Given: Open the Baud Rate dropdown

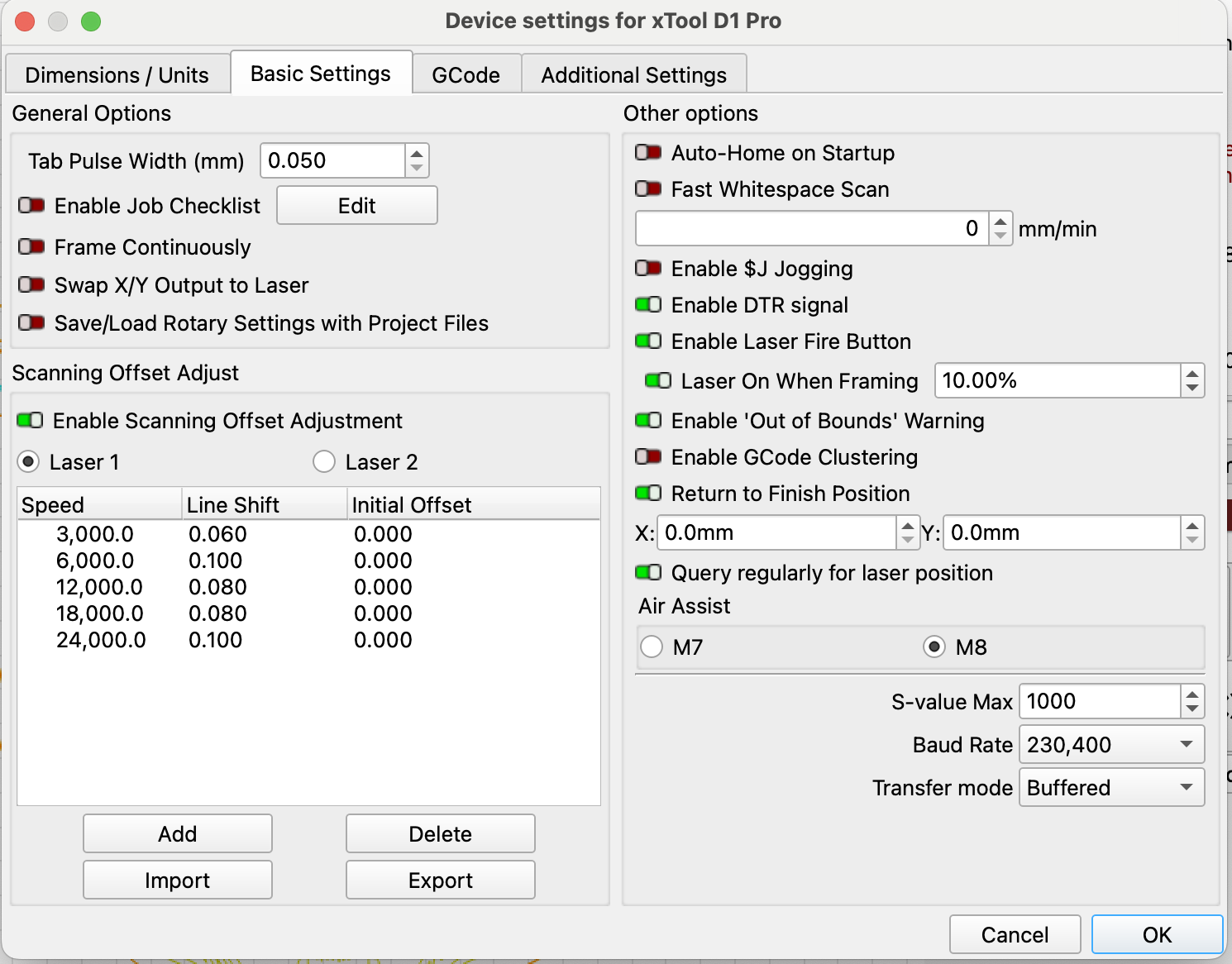Looking at the screenshot, I should point(1111,744).
